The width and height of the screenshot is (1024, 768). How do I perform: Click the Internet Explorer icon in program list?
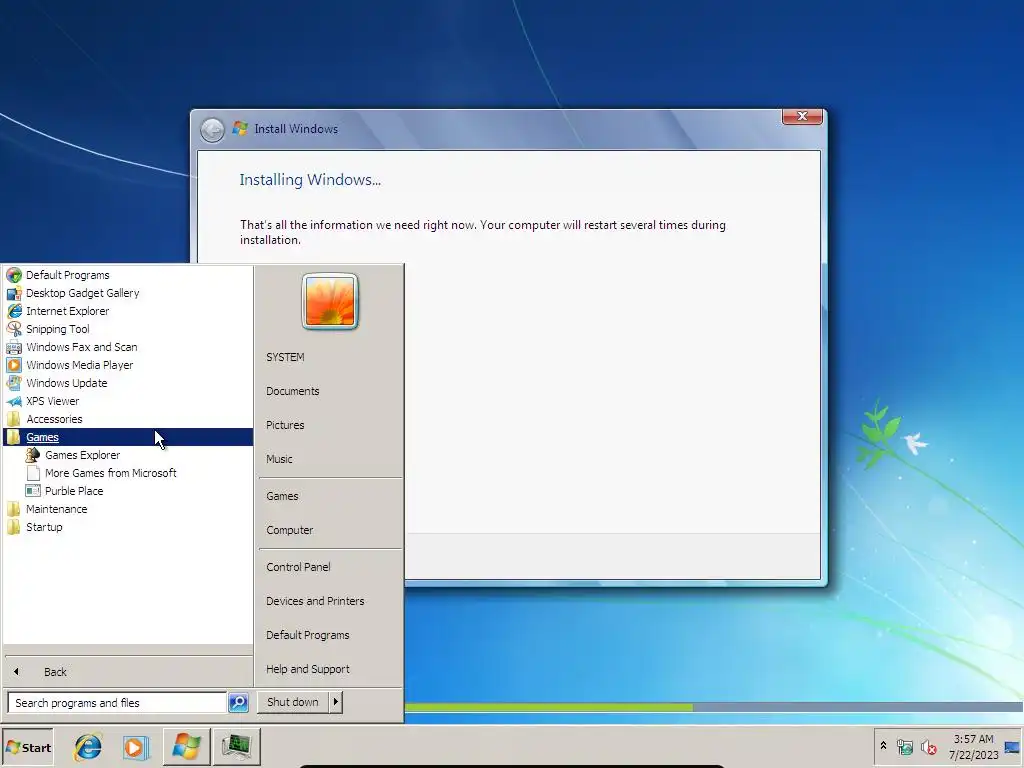click(14, 311)
